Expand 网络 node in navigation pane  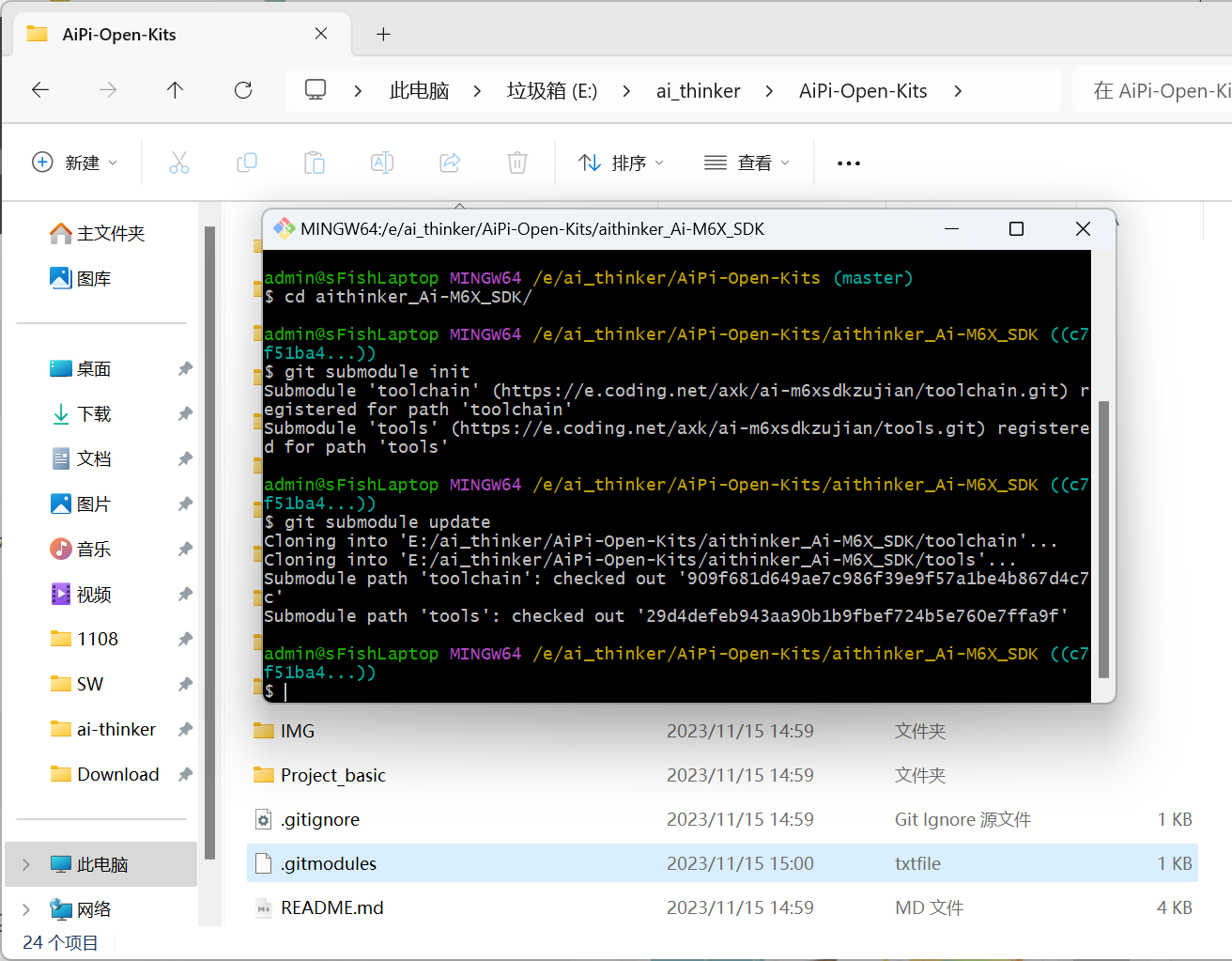click(x=26, y=909)
